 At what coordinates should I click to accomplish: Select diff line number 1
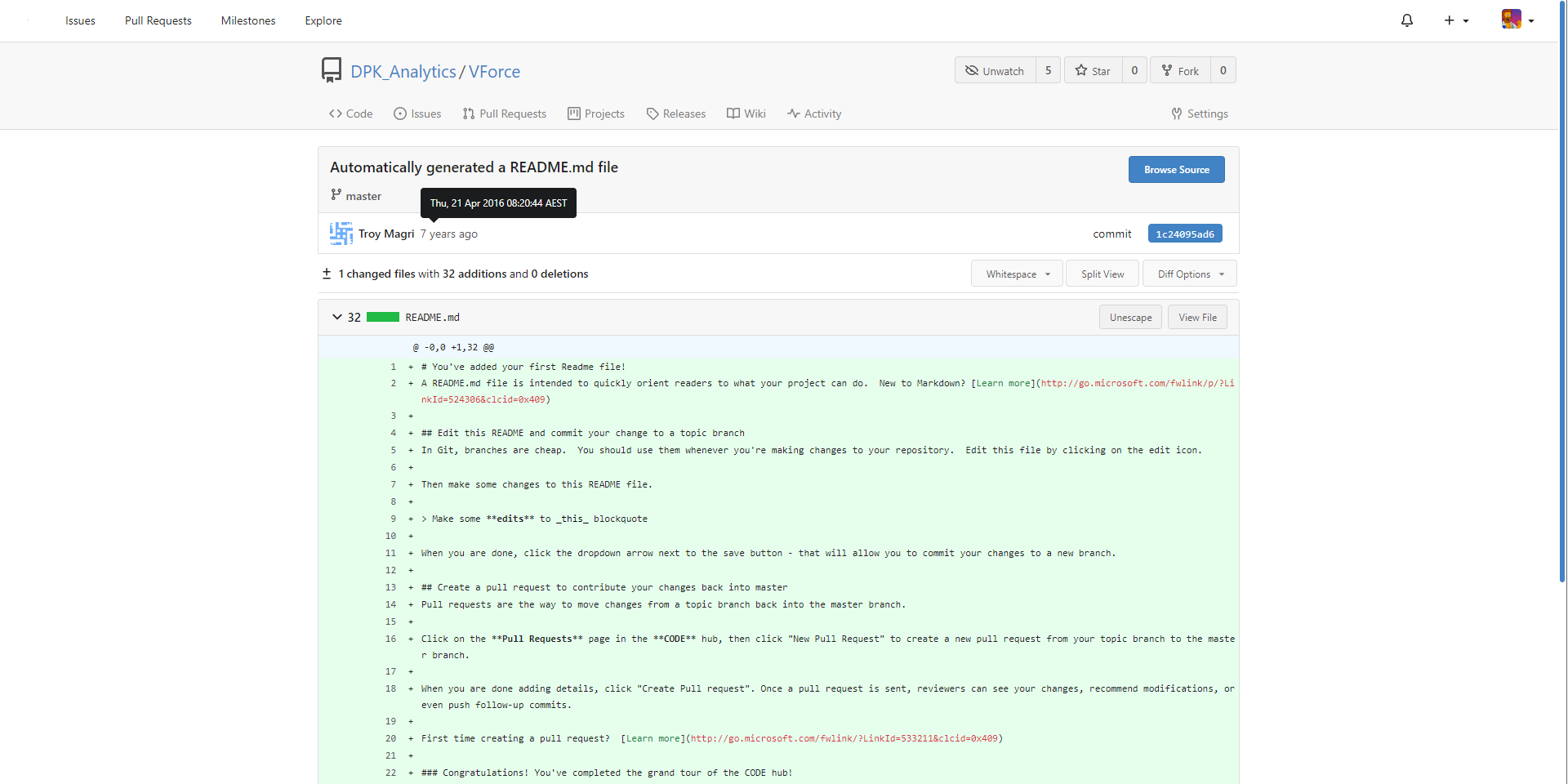click(x=393, y=367)
